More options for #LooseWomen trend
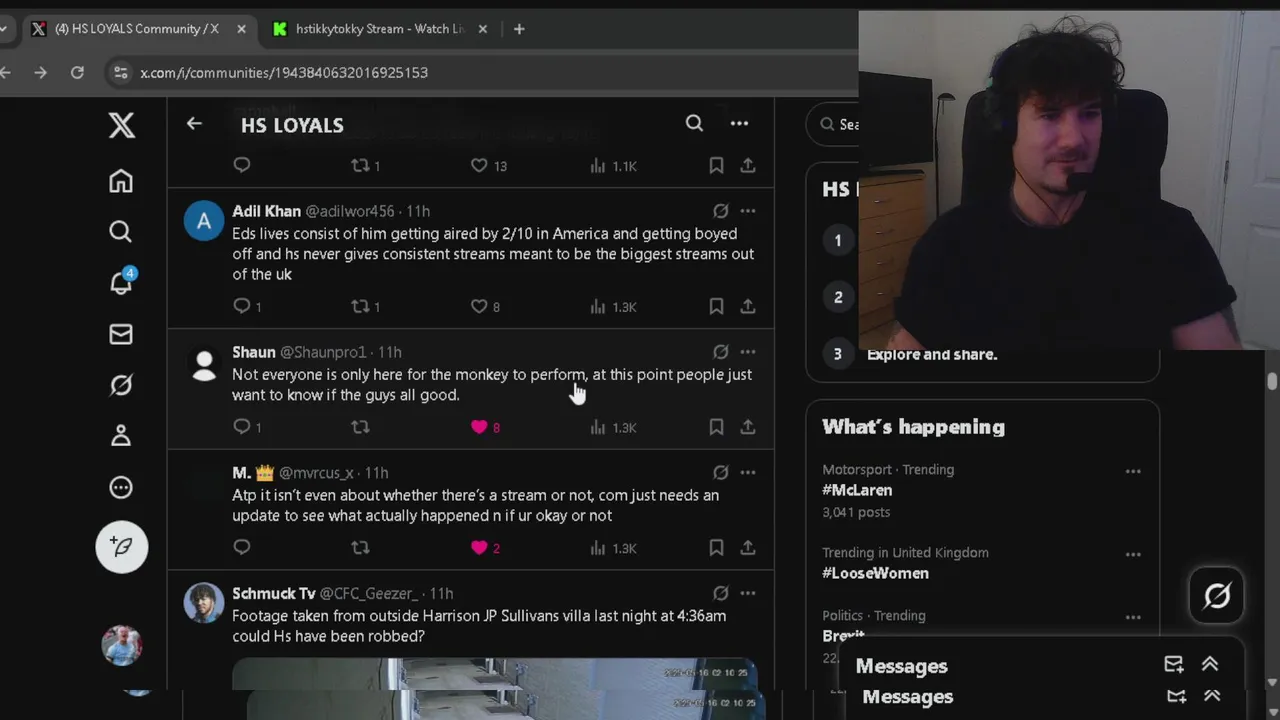1280x720 pixels. point(1133,554)
